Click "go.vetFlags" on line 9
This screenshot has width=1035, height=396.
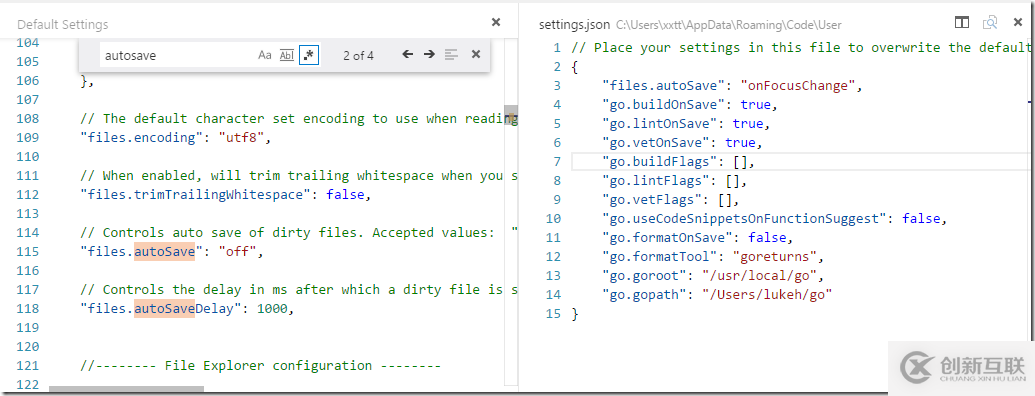pos(651,199)
